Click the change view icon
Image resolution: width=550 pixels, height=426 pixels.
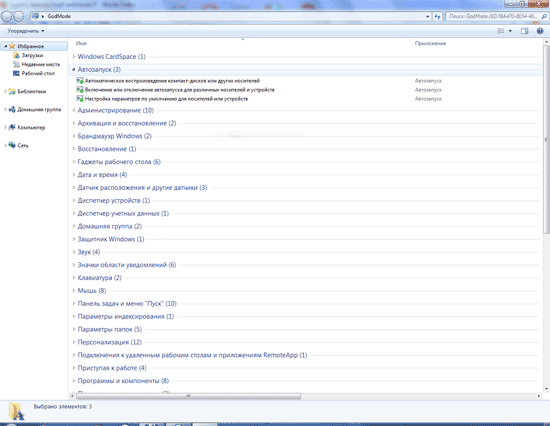[501, 31]
